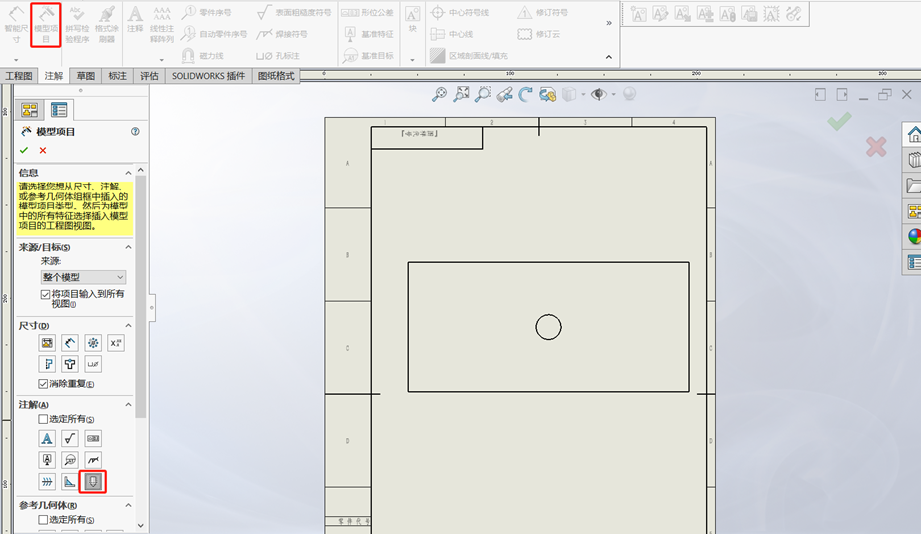Select the hole callout dimension icon
The image size is (921, 534).
coord(93,365)
